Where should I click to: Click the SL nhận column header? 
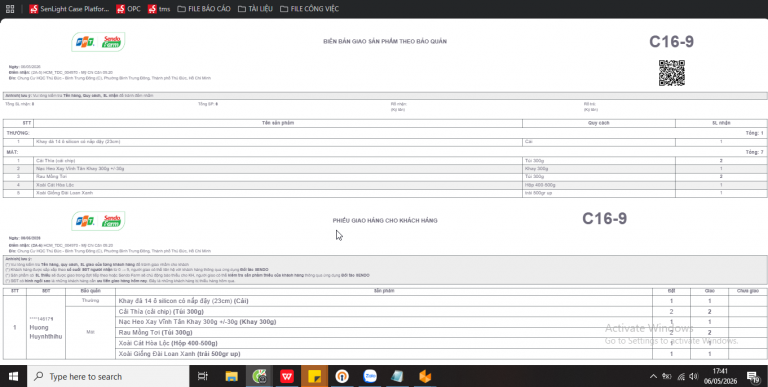point(721,123)
